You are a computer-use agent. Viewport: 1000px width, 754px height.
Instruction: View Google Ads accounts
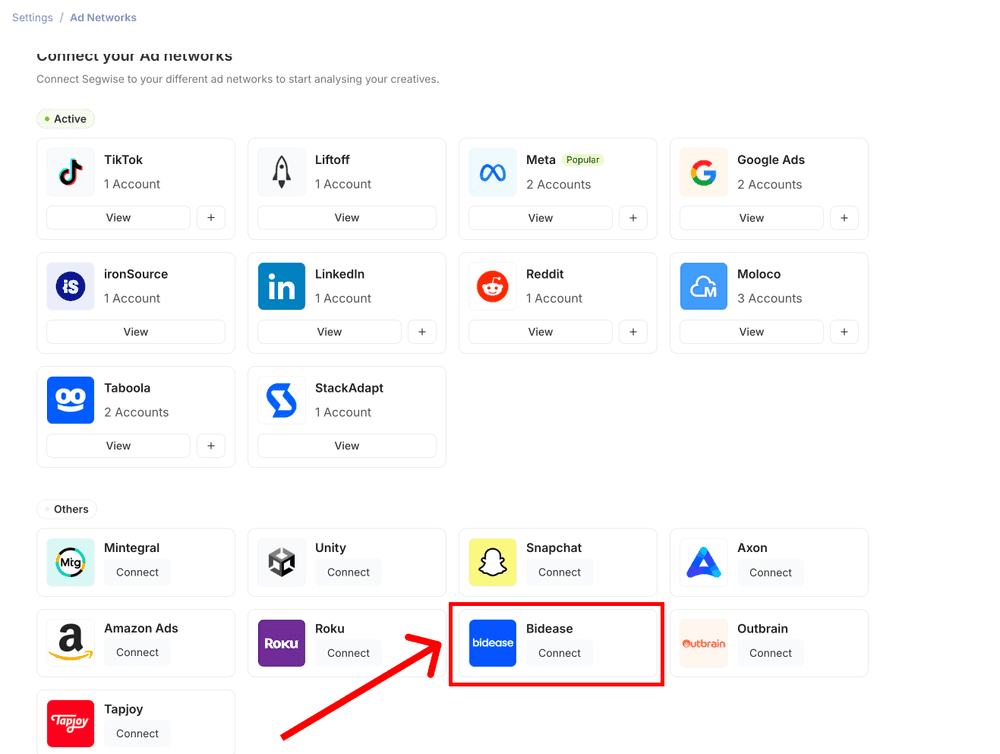pos(751,218)
